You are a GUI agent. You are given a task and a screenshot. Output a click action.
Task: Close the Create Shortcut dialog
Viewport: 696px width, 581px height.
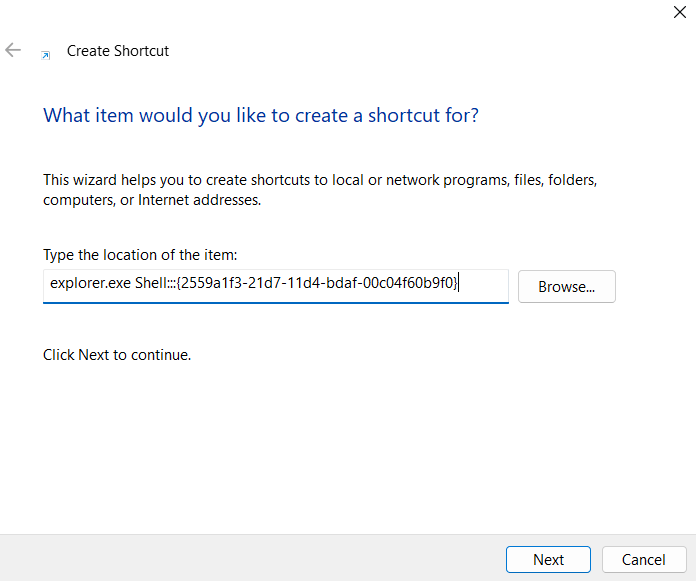pyautogui.click(x=680, y=12)
